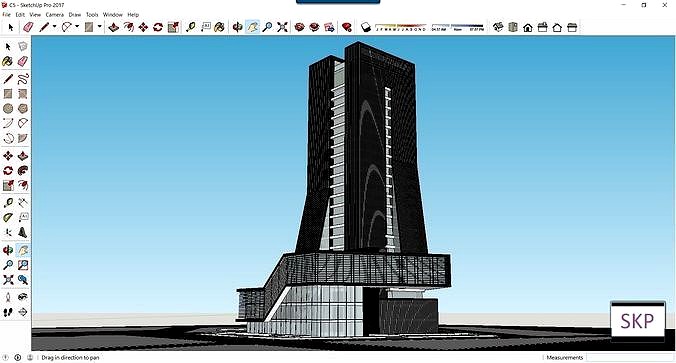676x363 pixels.
Task: Switch to Right view
Action: 542,27
